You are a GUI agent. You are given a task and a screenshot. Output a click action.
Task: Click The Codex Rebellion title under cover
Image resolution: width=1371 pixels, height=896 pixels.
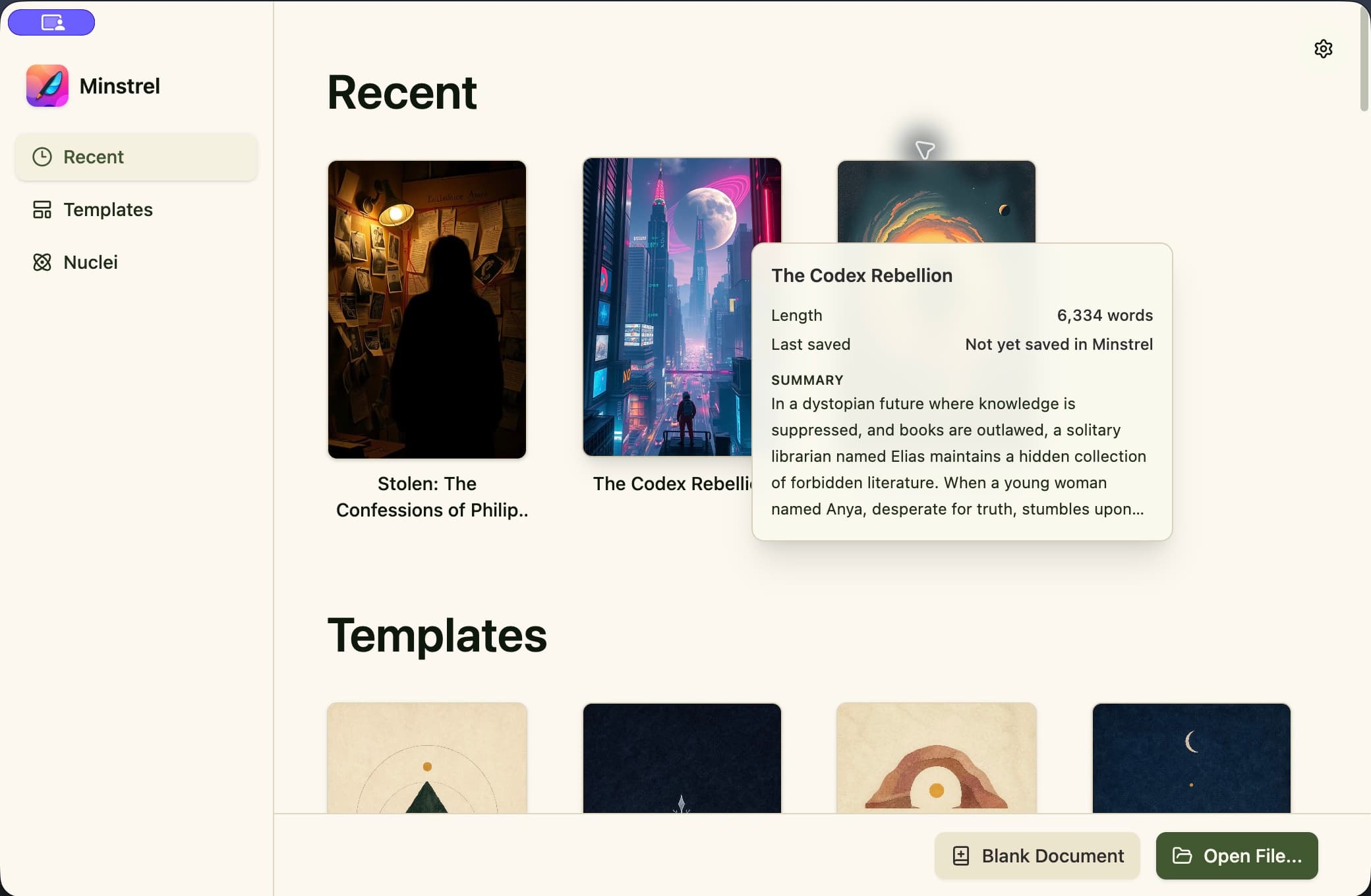pyautogui.click(x=672, y=484)
